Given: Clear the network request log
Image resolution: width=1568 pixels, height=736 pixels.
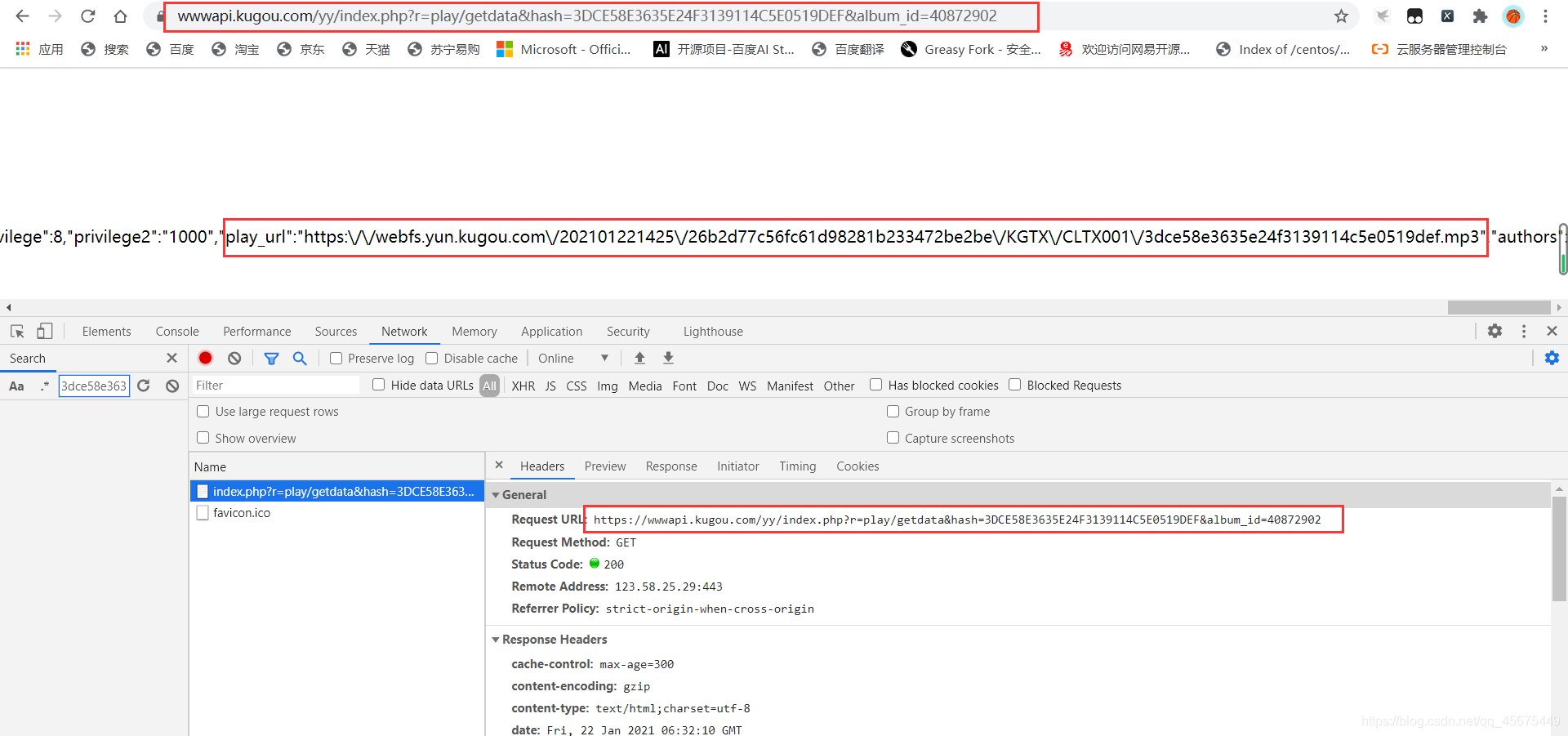Looking at the screenshot, I should (234, 358).
